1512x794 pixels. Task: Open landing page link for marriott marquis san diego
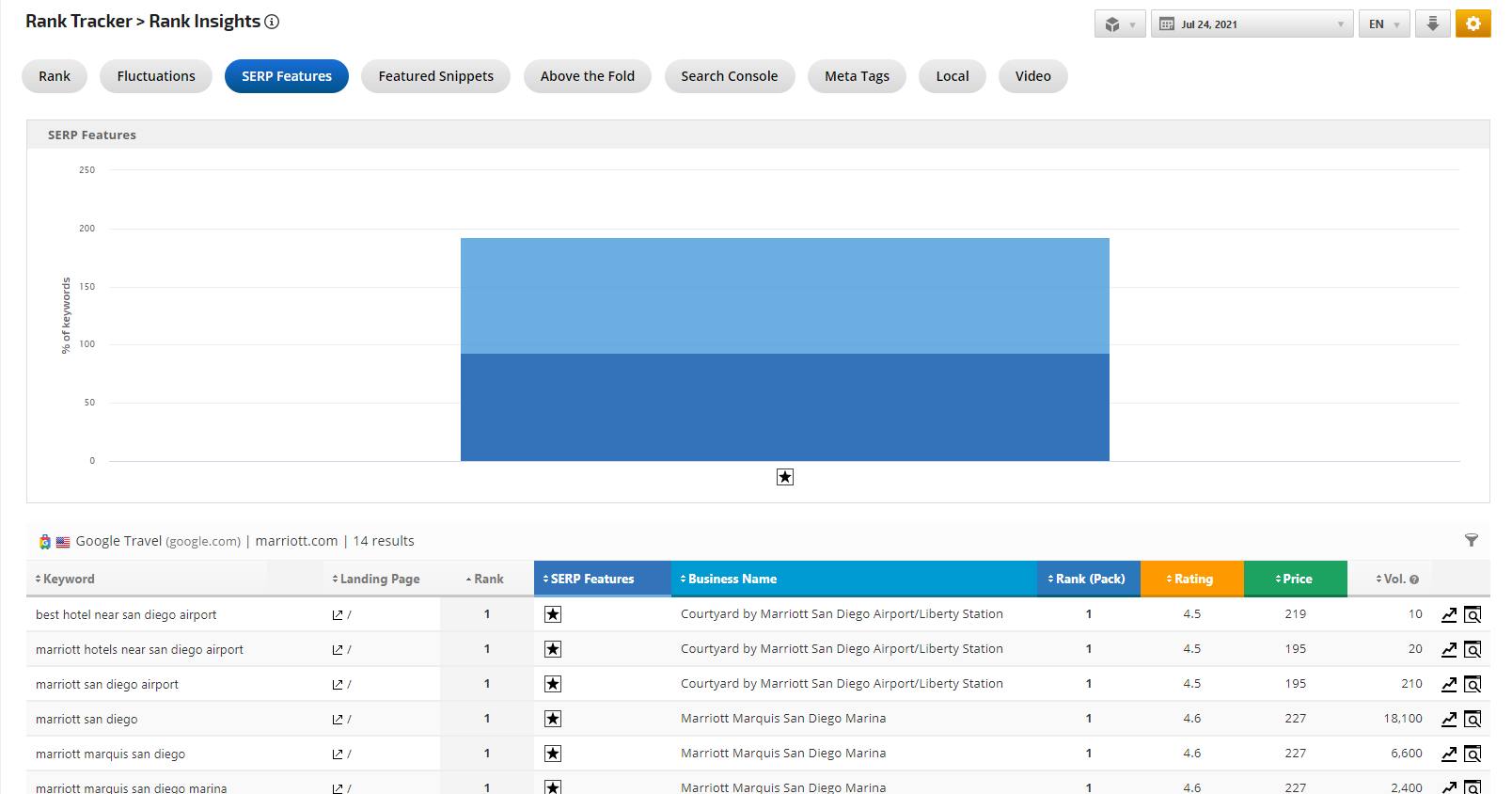[338, 754]
